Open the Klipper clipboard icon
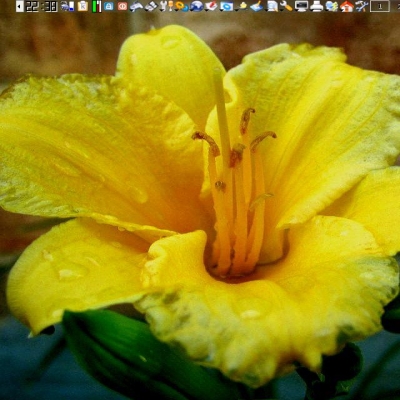Image resolution: width=400 pixels, height=400 pixels. 83,6
